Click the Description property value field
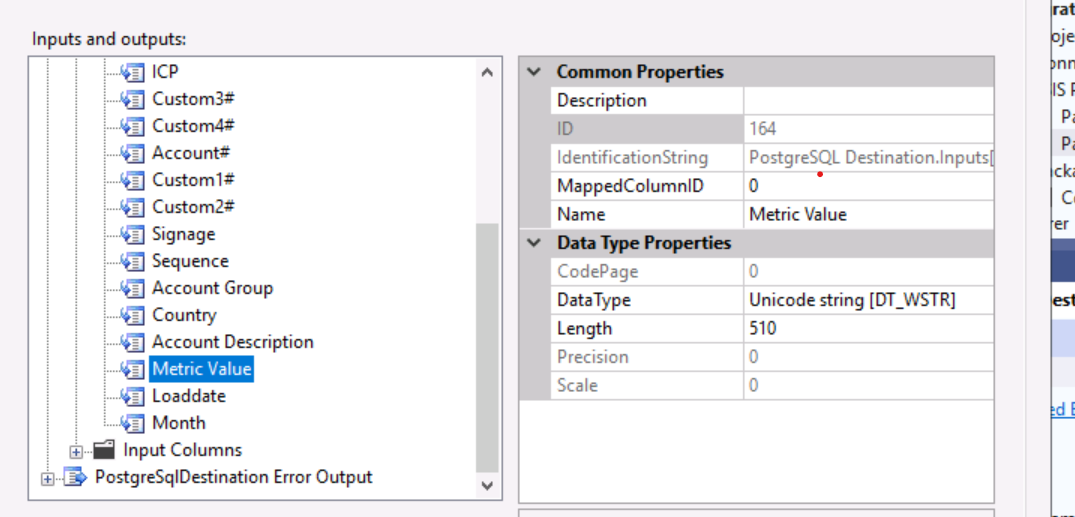 click(868, 100)
